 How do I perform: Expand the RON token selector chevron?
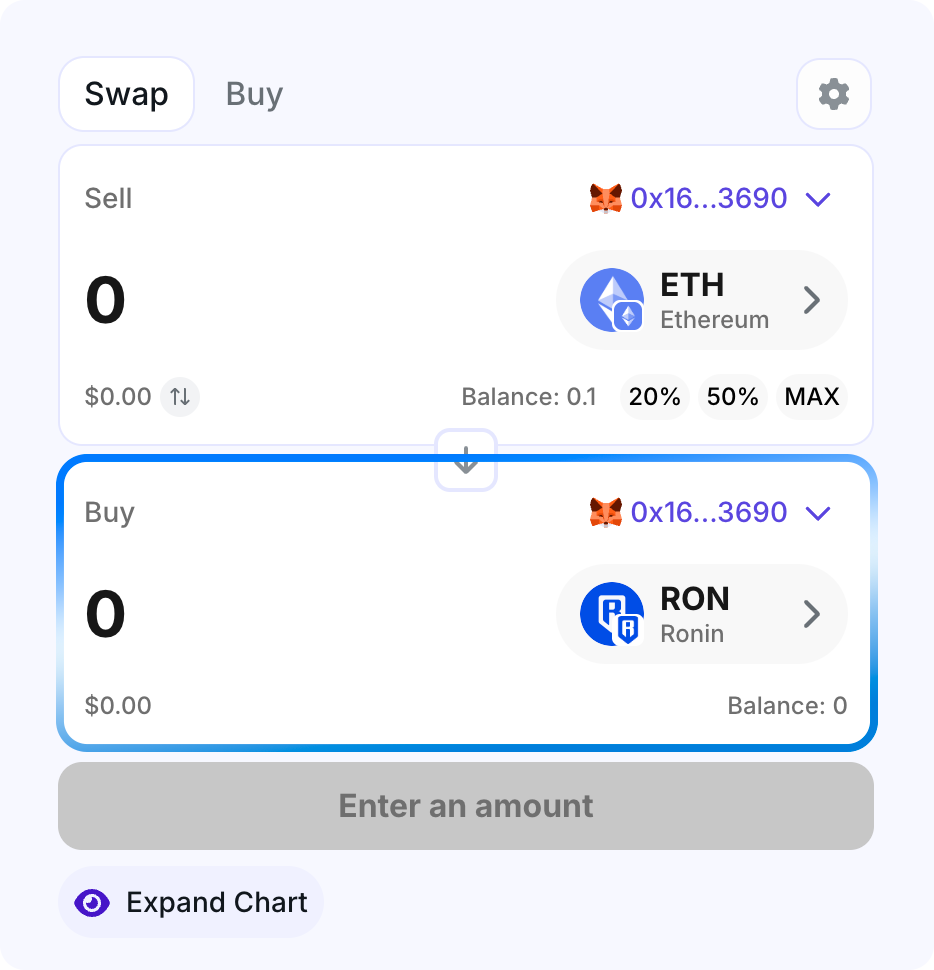pos(812,614)
